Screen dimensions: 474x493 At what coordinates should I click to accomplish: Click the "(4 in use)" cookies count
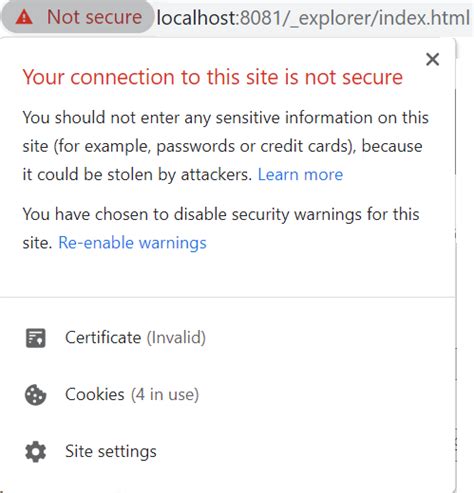coord(165,395)
